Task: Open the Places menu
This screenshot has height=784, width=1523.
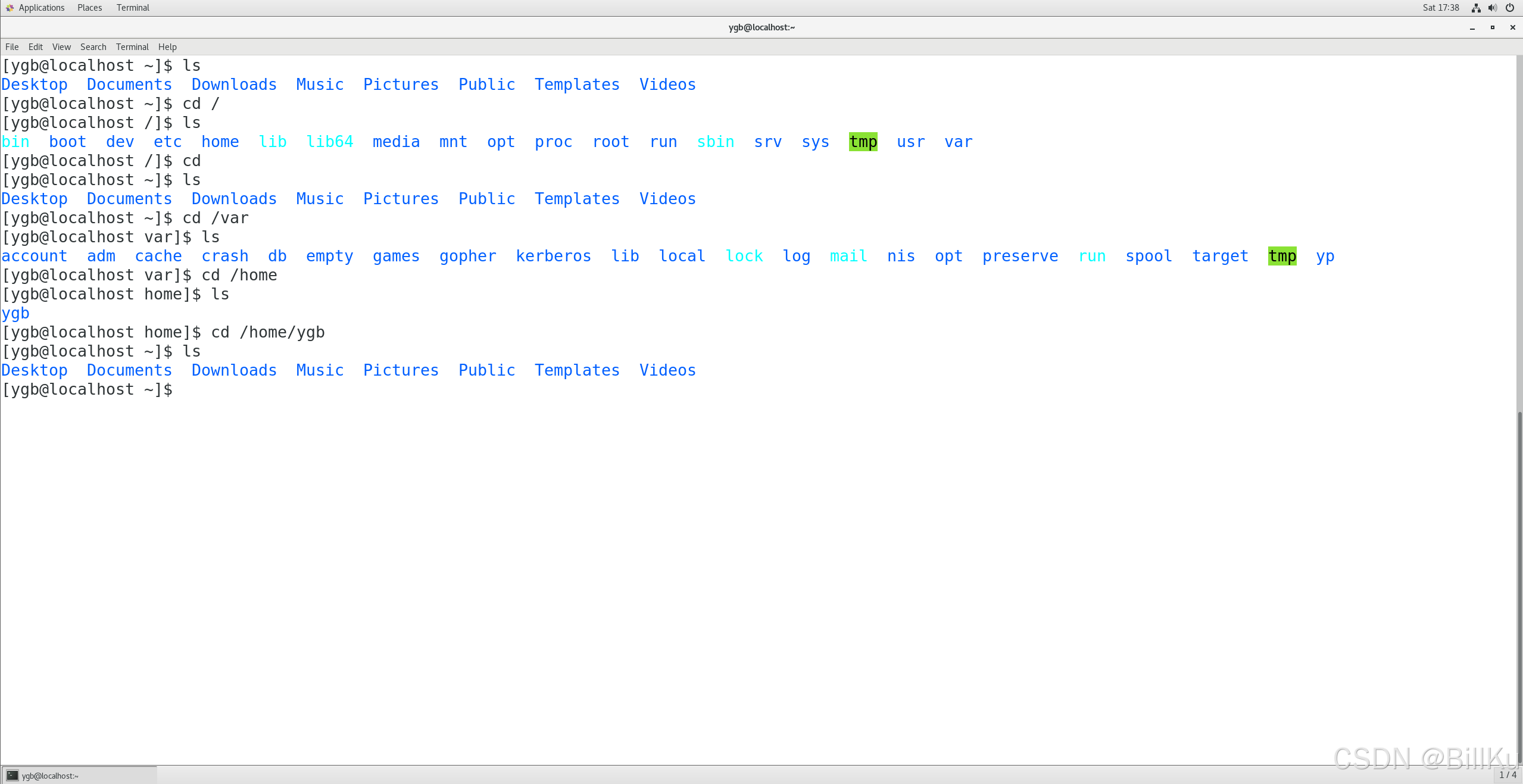Action: (89, 8)
